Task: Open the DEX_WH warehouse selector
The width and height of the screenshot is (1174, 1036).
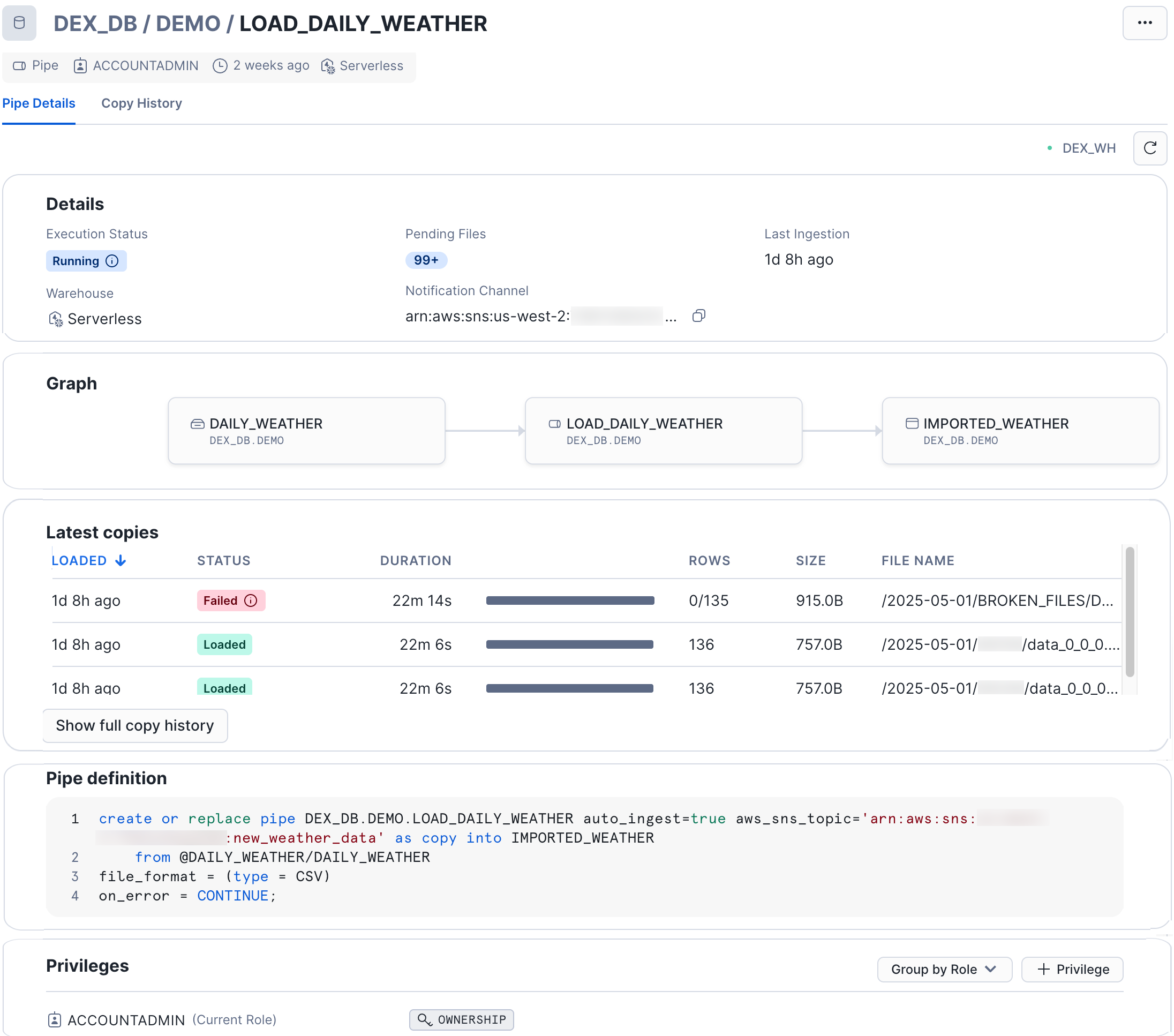Action: pos(1087,148)
